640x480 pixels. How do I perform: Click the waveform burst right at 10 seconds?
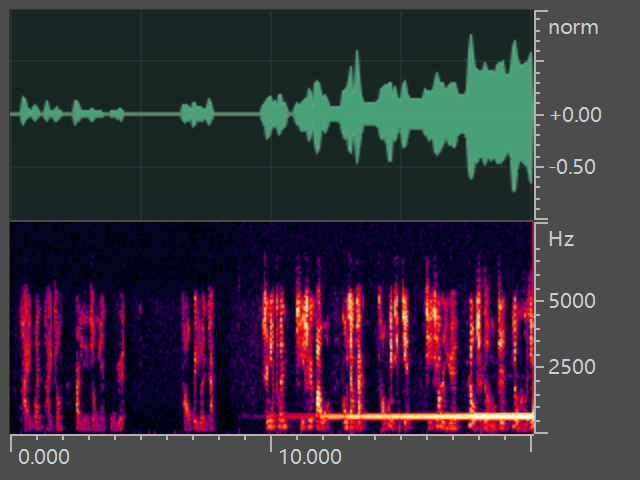click(273, 116)
